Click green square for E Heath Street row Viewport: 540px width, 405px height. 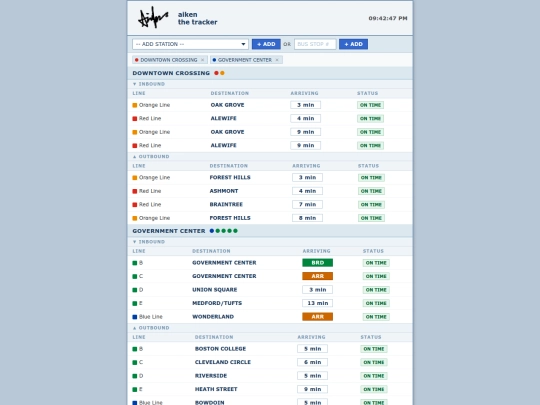135,390
